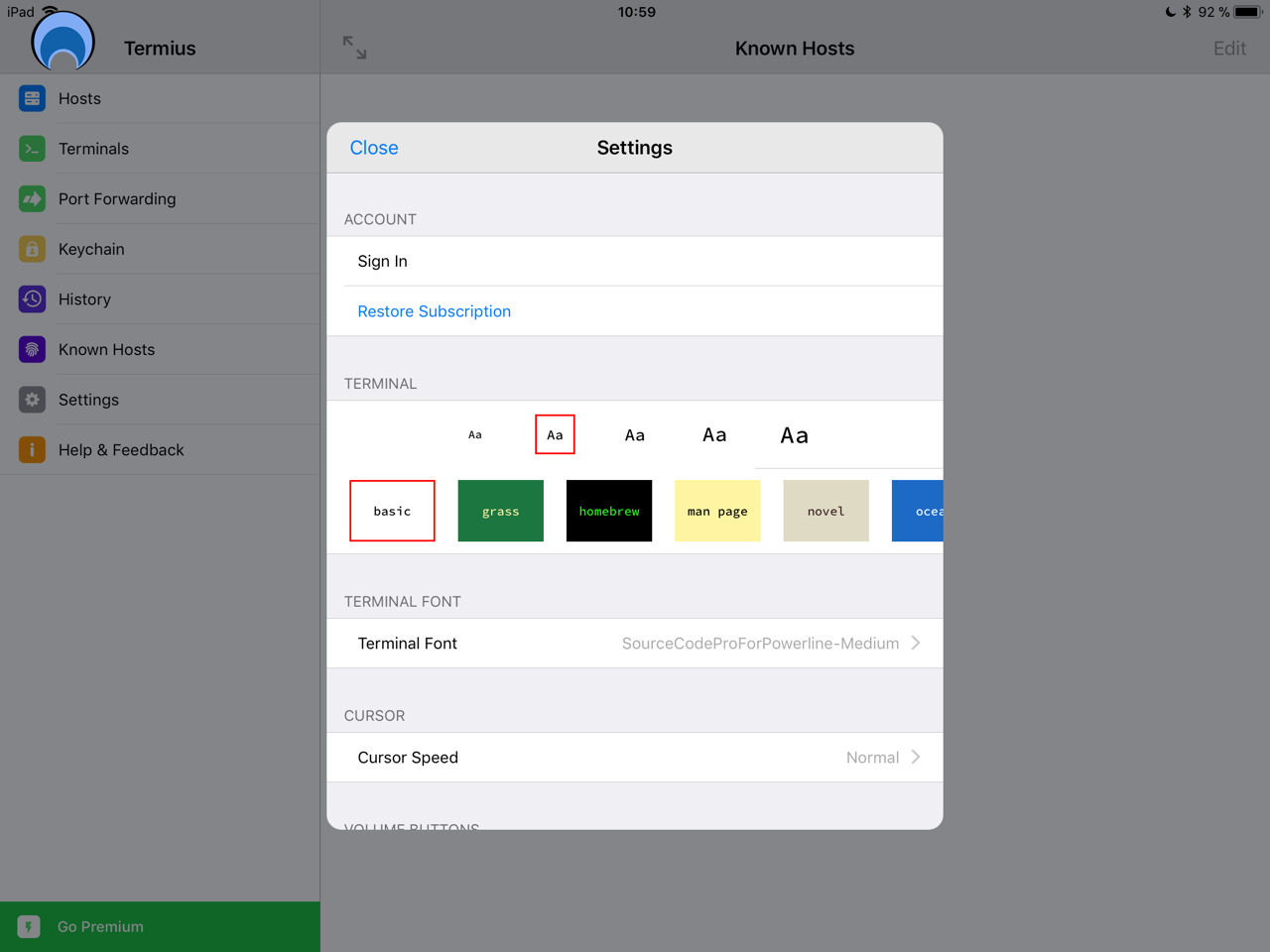Choose the grass terminal theme

pos(501,511)
